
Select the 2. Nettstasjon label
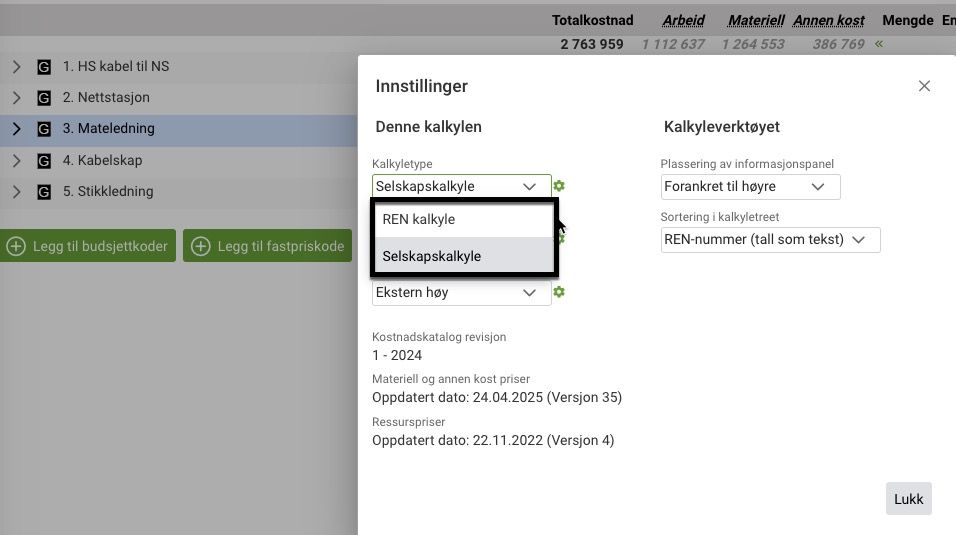(106, 98)
